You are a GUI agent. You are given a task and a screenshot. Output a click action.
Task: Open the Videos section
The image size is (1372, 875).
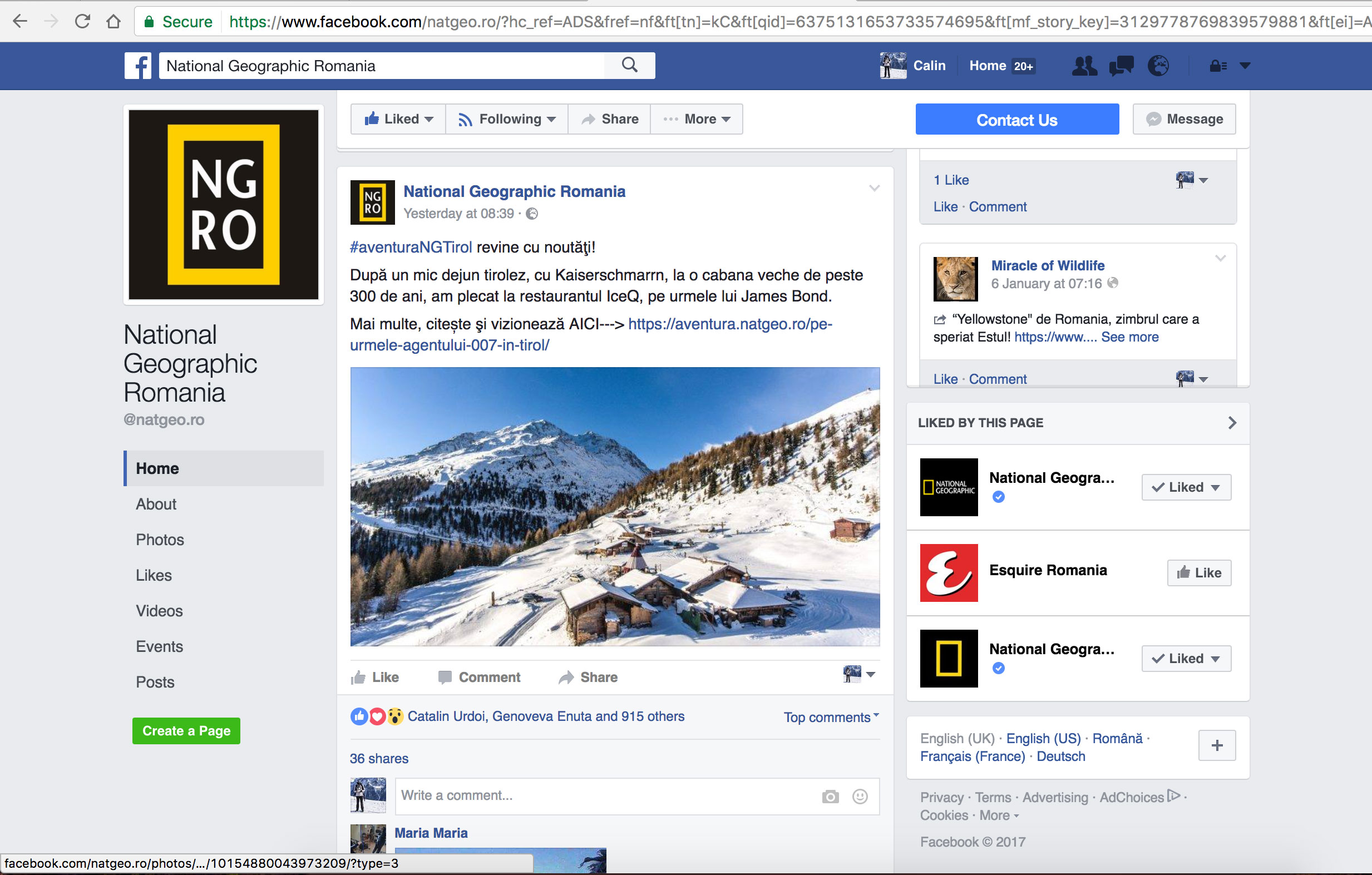(x=160, y=611)
